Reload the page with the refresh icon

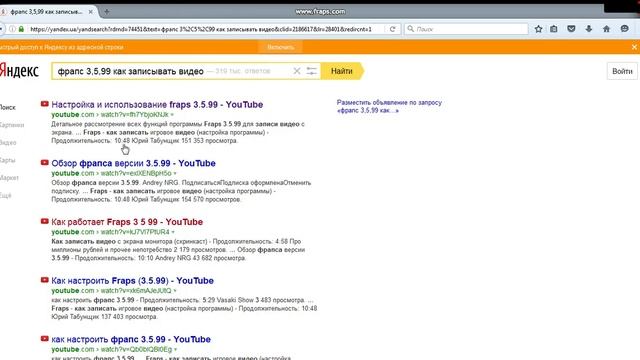392,29
